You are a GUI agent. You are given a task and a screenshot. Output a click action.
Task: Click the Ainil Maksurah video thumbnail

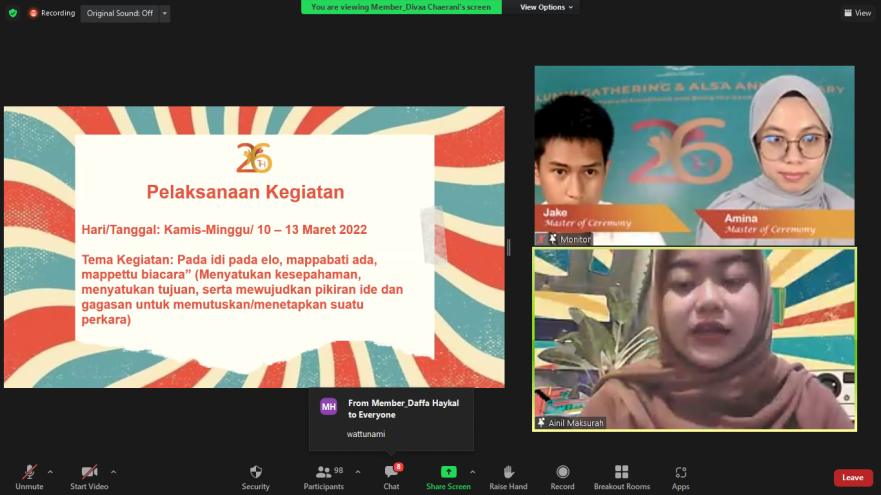tap(694, 339)
